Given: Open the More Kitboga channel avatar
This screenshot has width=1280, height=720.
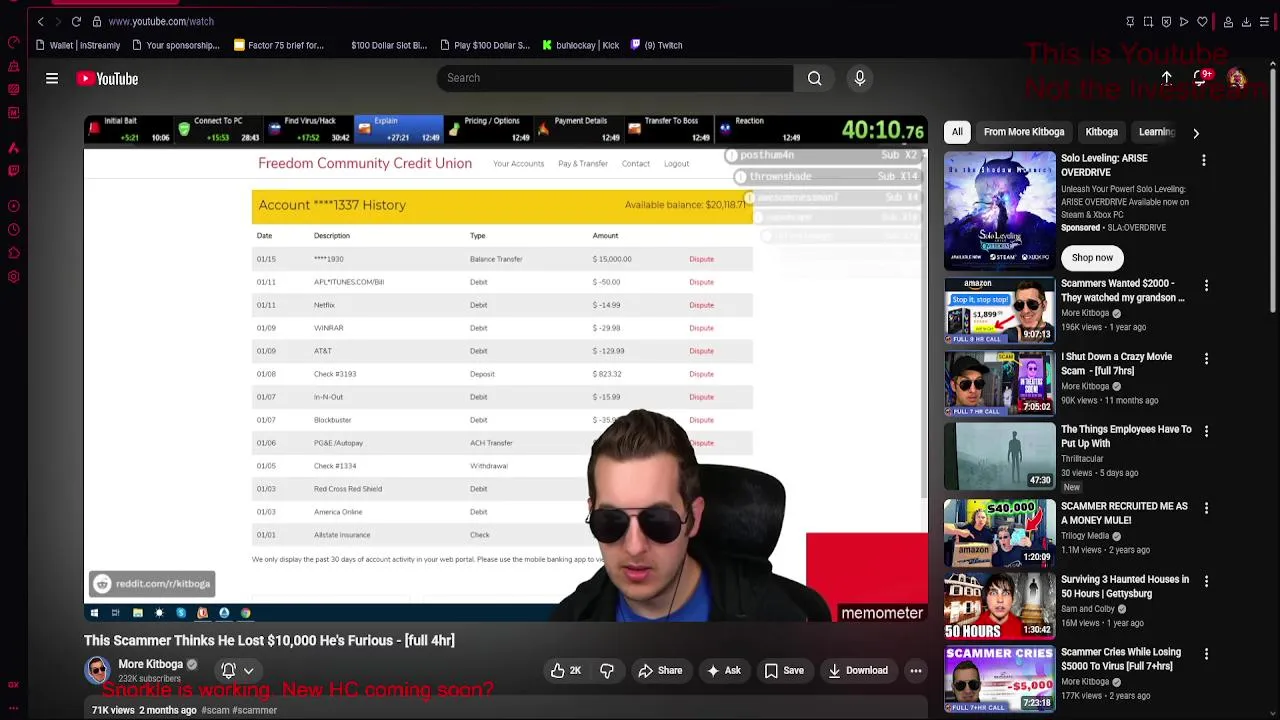Looking at the screenshot, I should 97,670.
